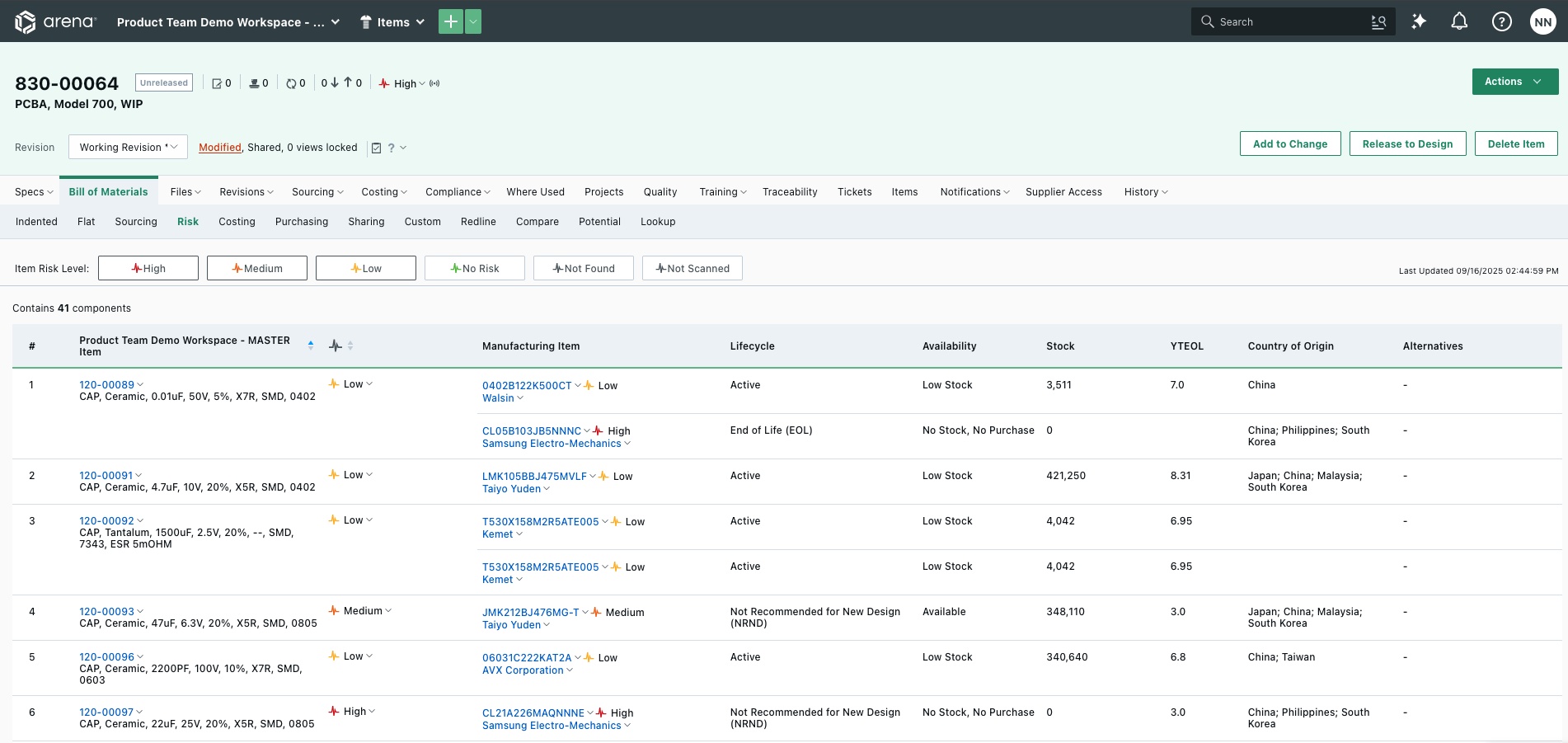This screenshot has height=743, width=1568.
Task: Toggle the High risk level filter
Action: click(x=148, y=268)
